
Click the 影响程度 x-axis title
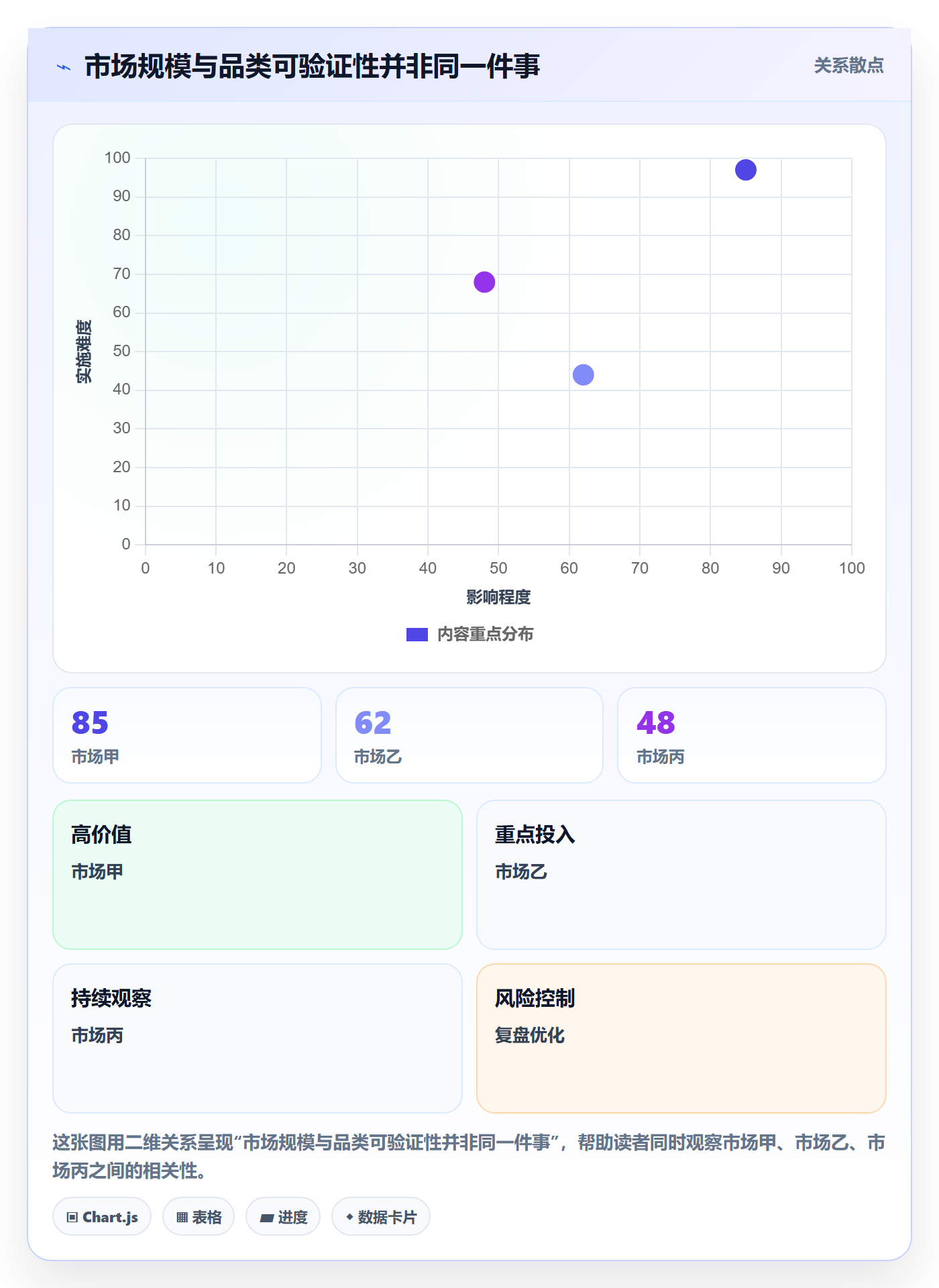498,597
